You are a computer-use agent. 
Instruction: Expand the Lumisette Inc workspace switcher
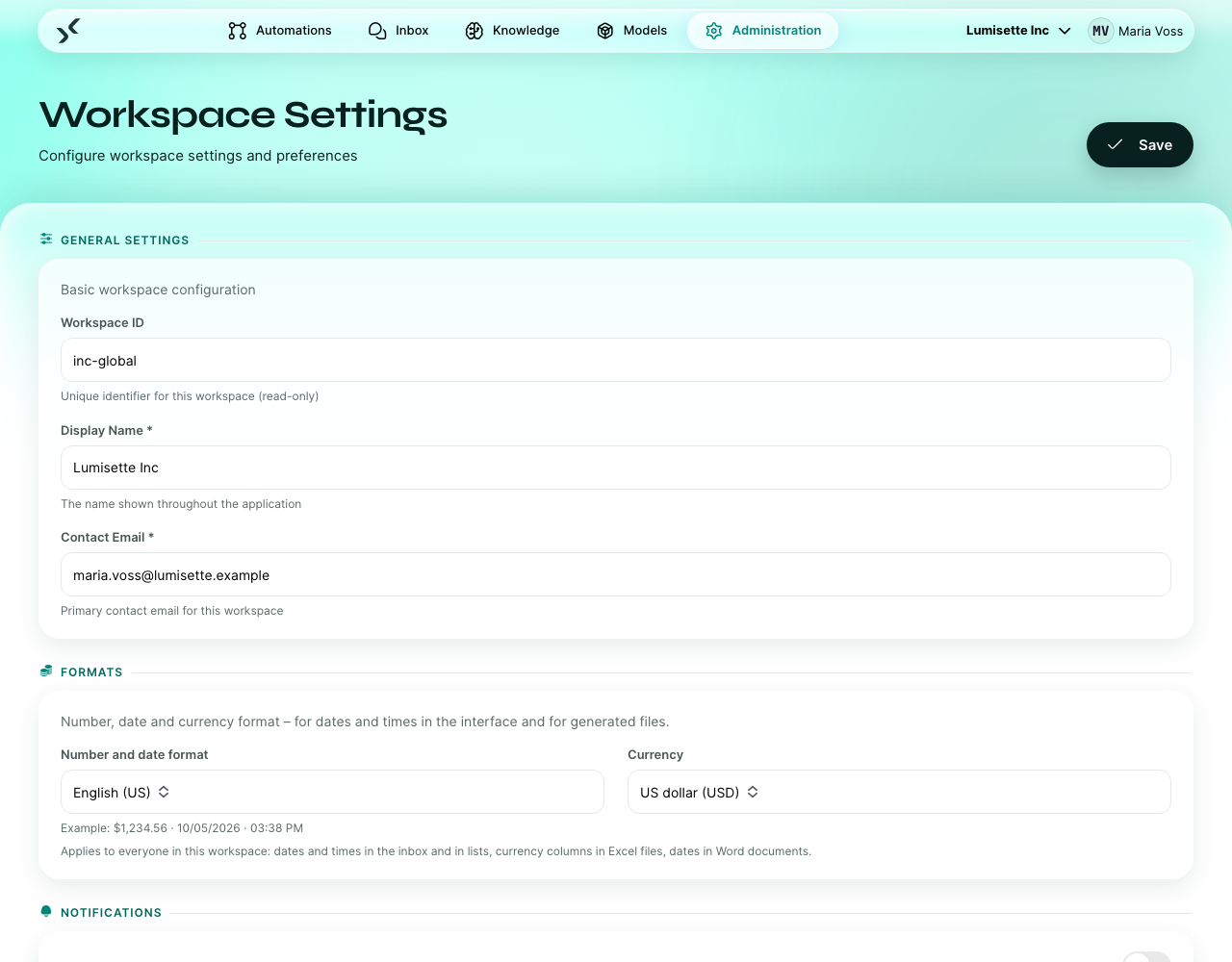(1018, 31)
